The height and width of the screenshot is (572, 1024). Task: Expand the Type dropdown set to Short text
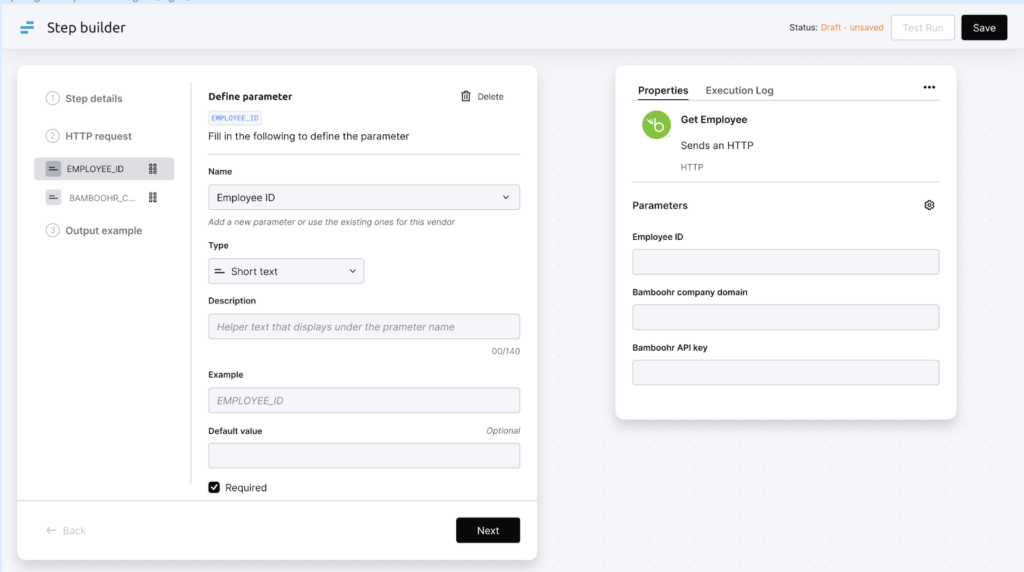tap(286, 271)
